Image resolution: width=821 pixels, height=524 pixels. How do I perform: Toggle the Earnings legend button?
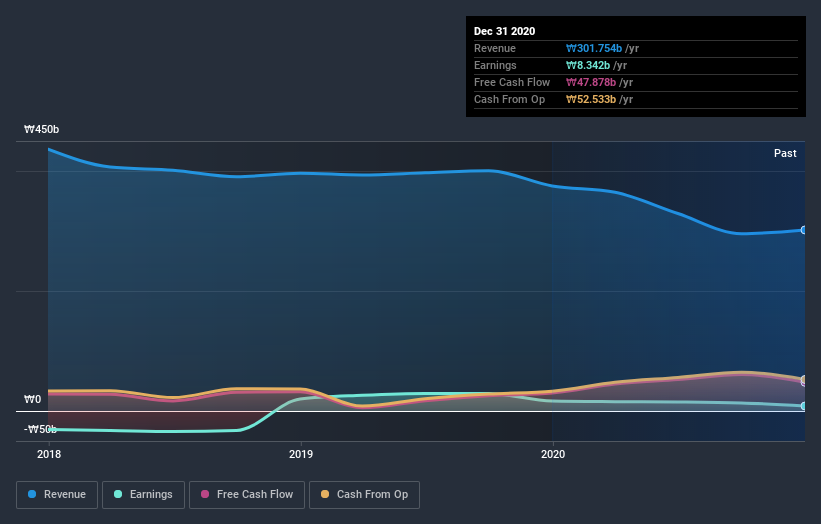click(143, 495)
